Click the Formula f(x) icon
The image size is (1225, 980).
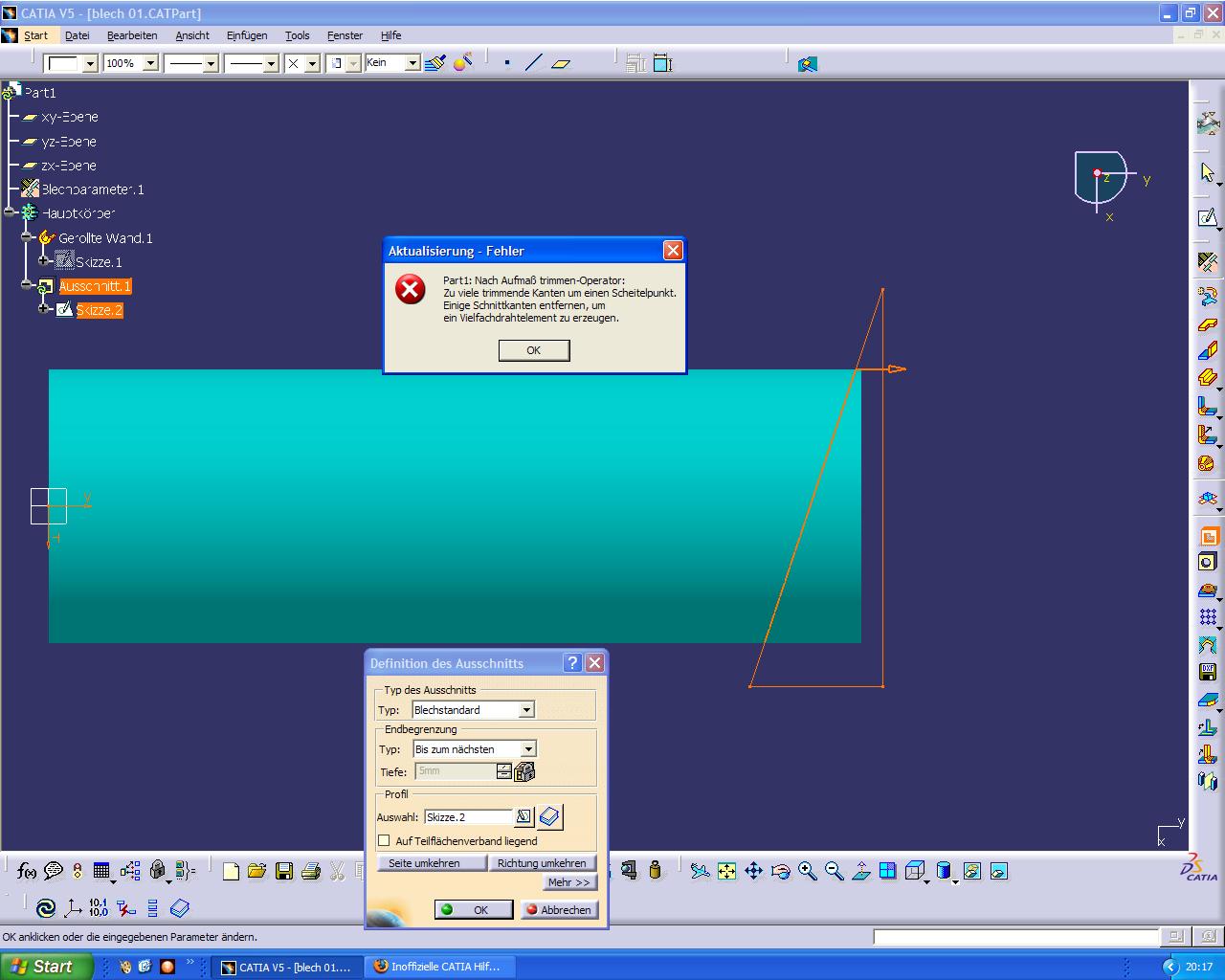27,871
